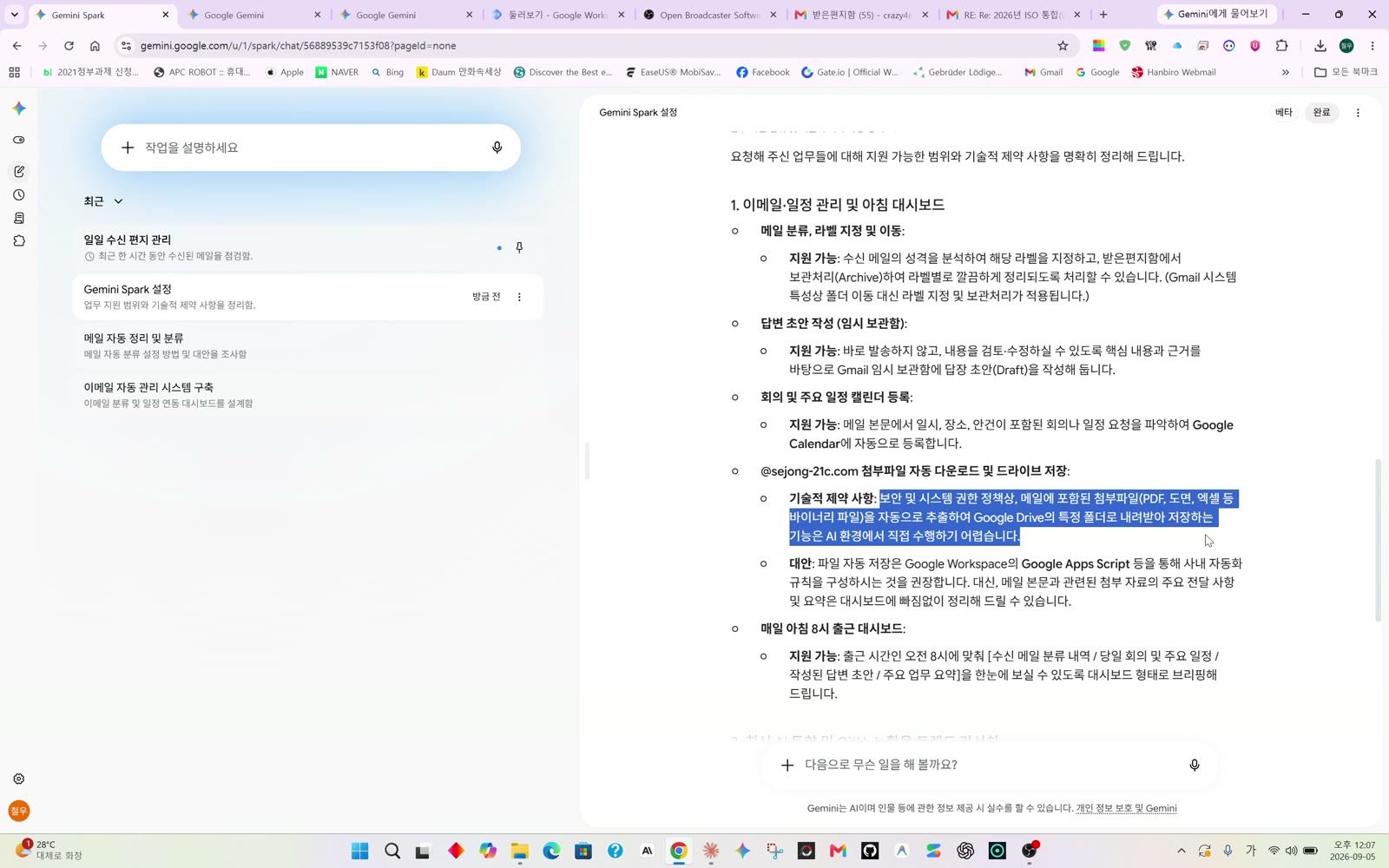
Task: Click the 다음으로 무슨 일을 해 볼까요 input
Action: tap(990, 765)
